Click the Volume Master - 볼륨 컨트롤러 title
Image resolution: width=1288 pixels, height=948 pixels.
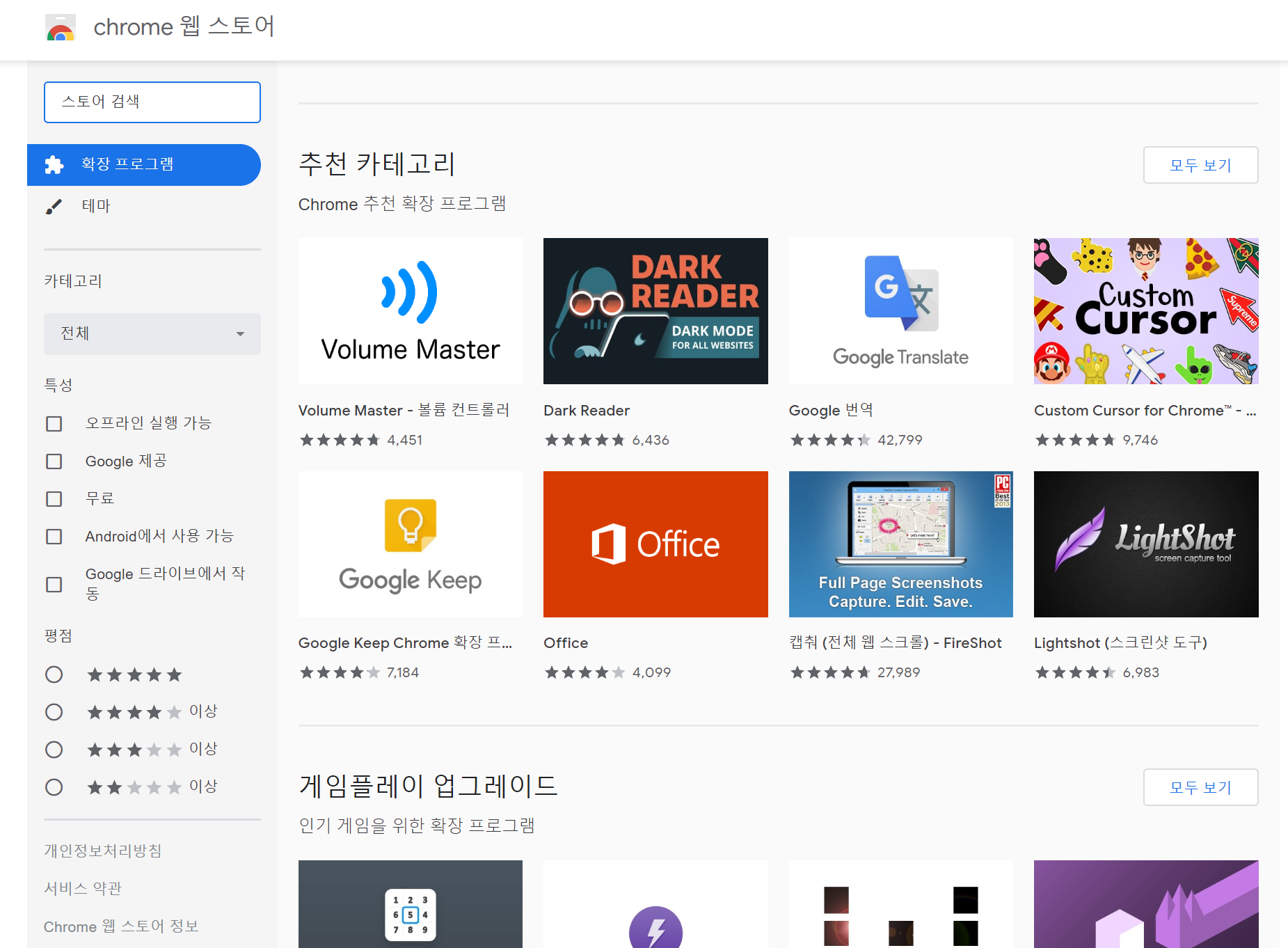404,410
